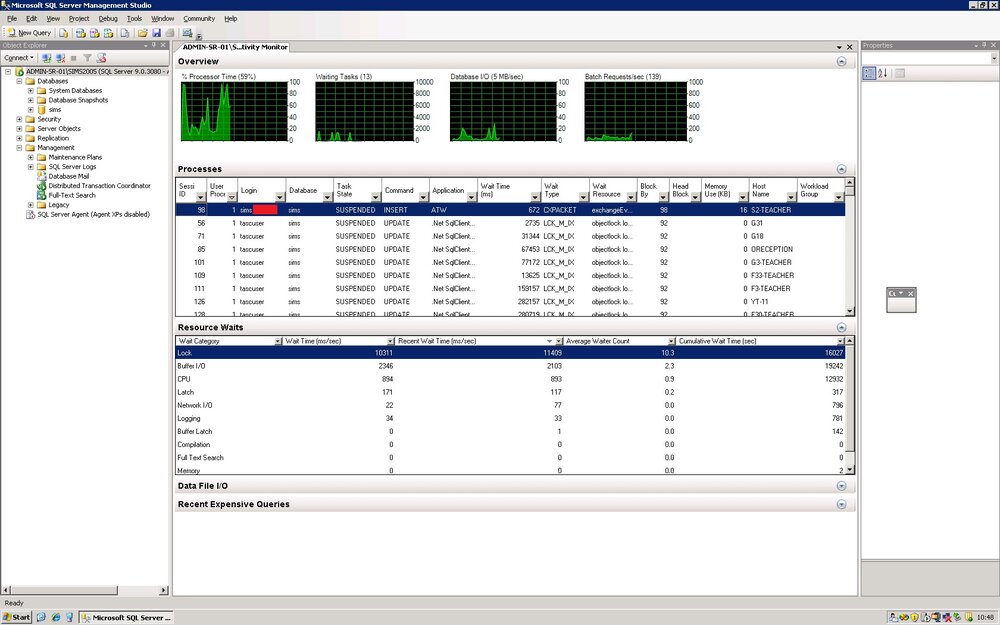Open the Tools menu
Screen dimensions: 1000x625
tap(134, 18)
